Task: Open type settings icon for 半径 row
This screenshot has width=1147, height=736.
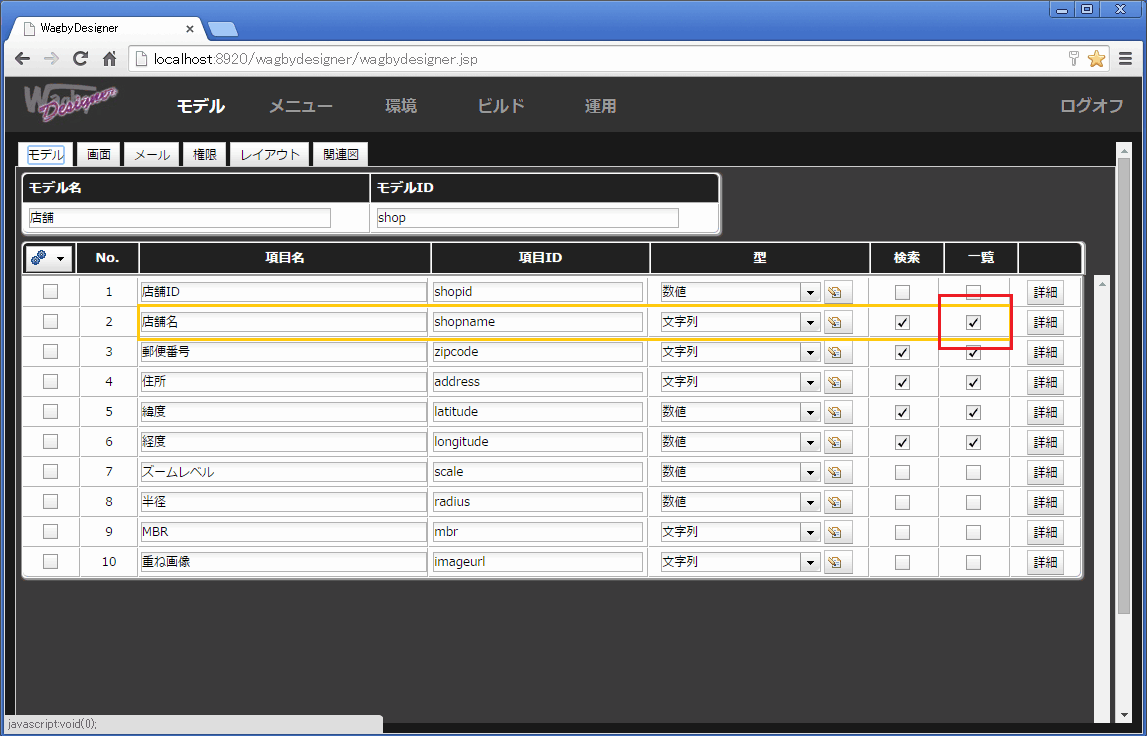Action: click(838, 503)
